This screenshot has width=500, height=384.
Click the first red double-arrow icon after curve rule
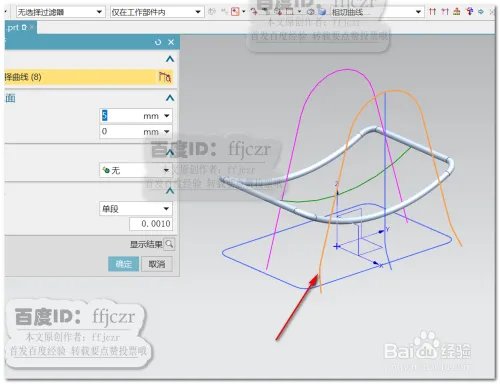click(432, 12)
